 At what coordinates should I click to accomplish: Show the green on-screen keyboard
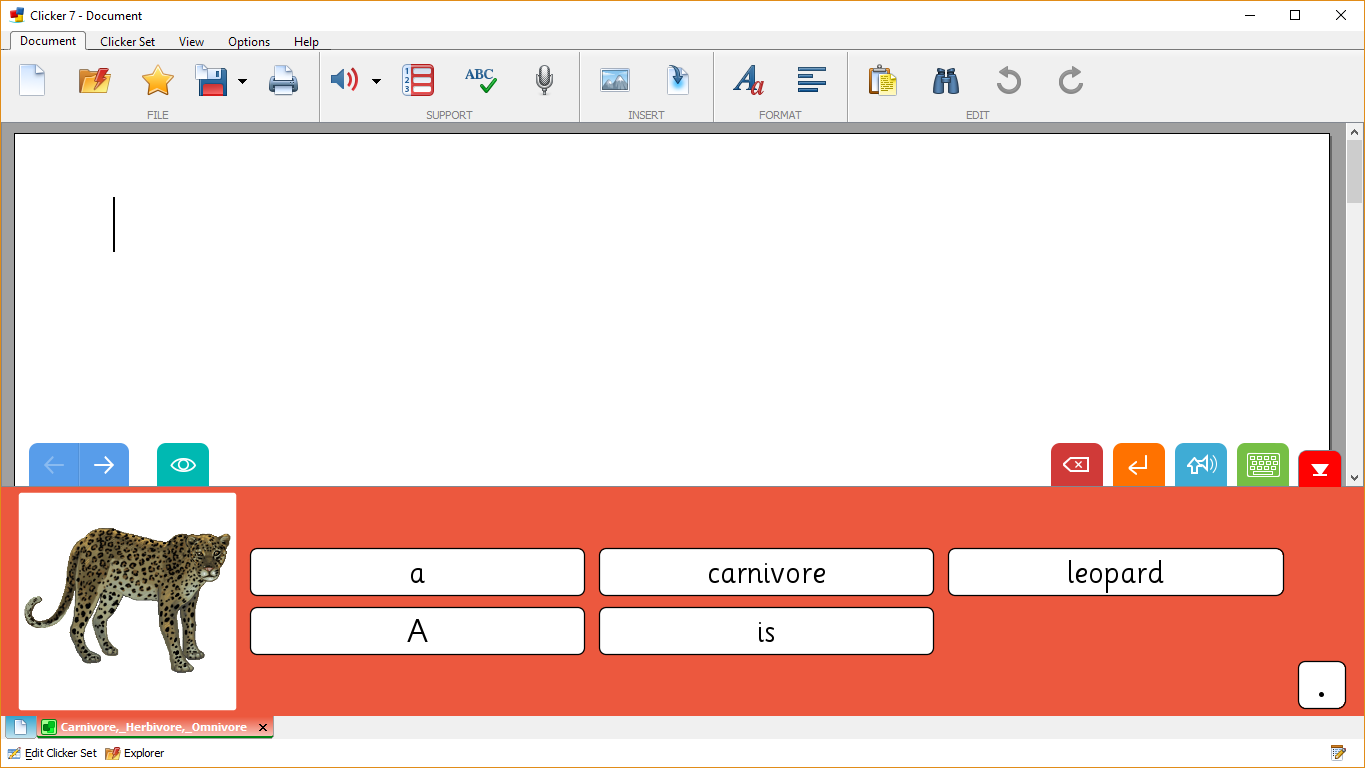pyautogui.click(x=1263, y=465)
